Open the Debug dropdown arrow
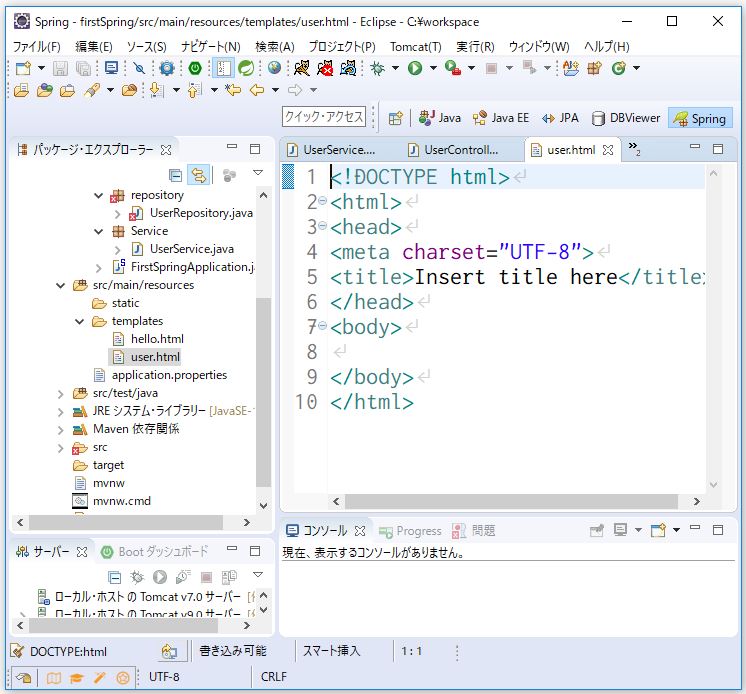The height and width of the screenshot is (694, 746). point(395,68)
